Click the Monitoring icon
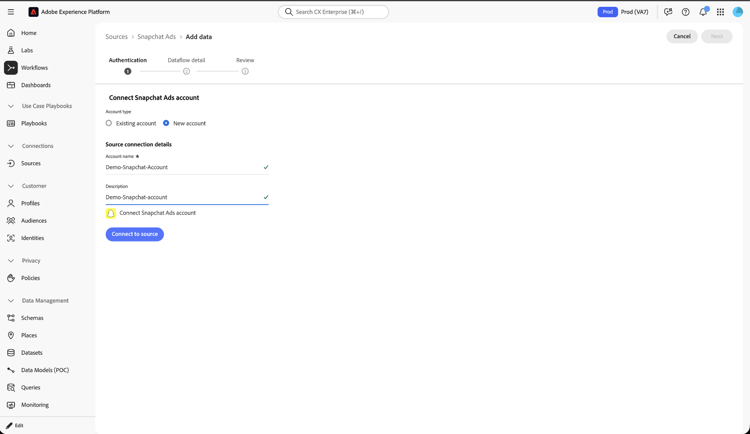 point(11,405)
